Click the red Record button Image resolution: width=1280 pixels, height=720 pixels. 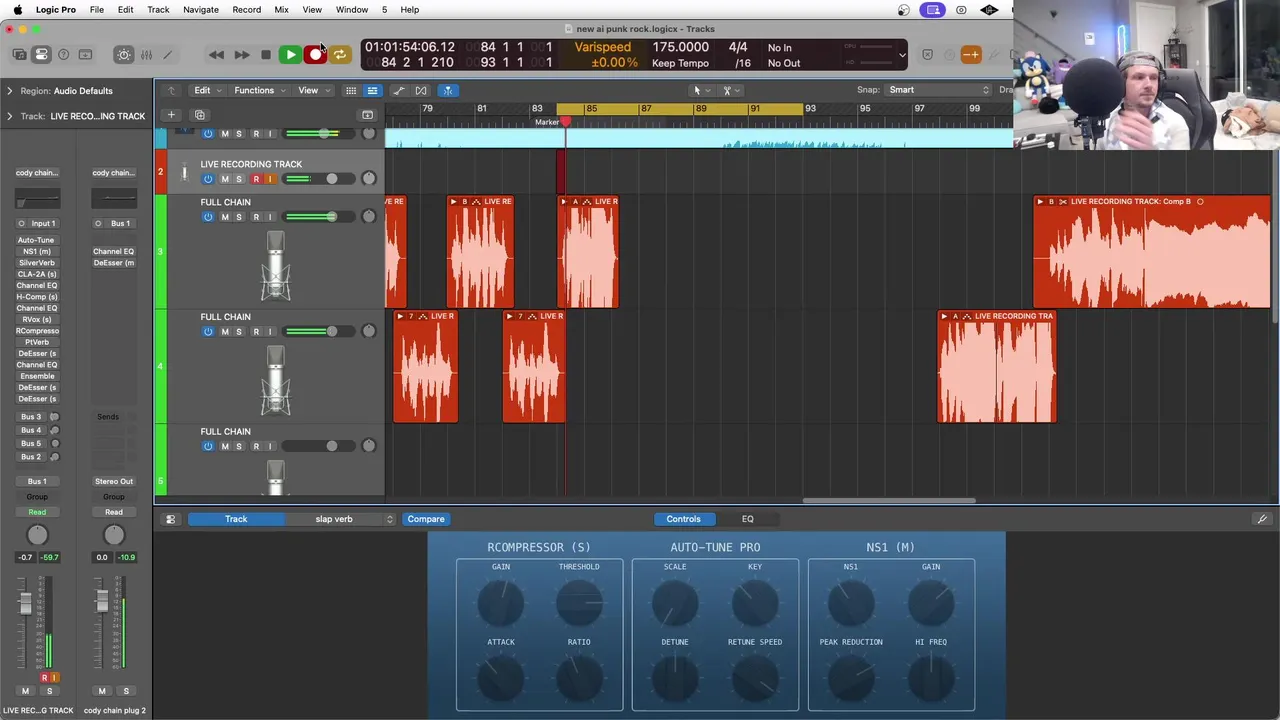(x=315, y=55)
